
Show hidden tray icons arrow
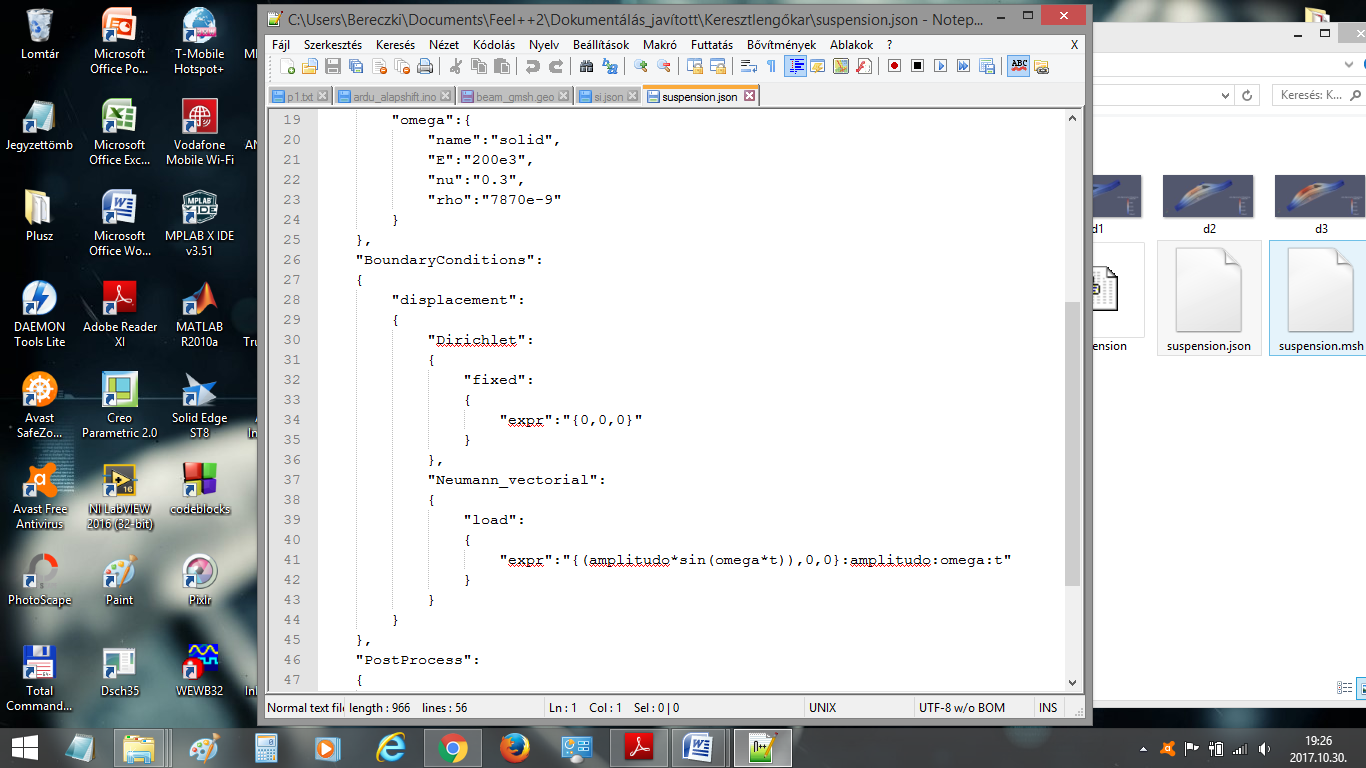tap(1144, 748)
